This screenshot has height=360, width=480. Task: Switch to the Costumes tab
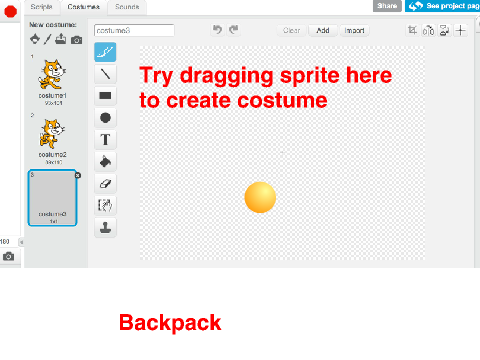(x=83, y=7)
